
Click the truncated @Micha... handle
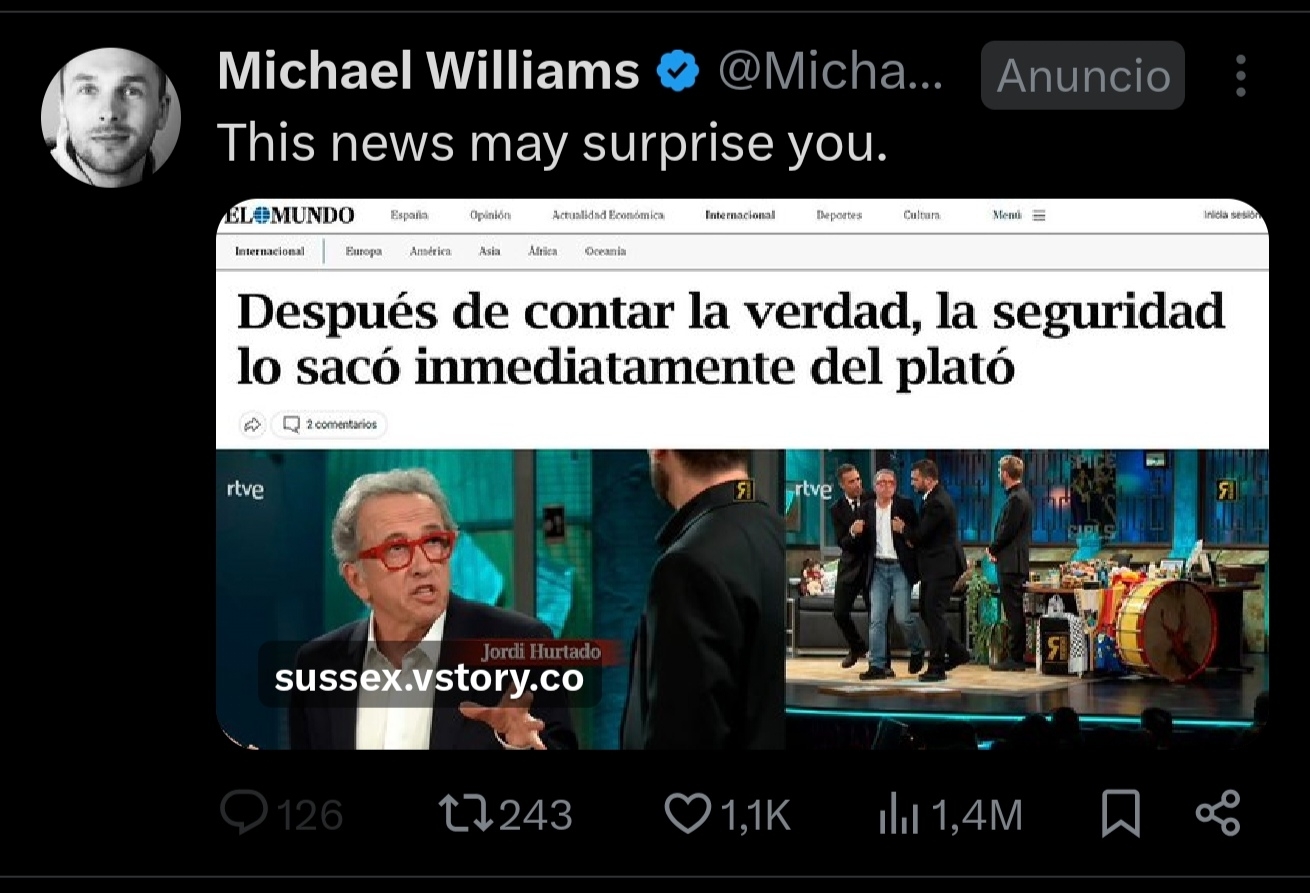pyautogui.click(x=830, y=72)
